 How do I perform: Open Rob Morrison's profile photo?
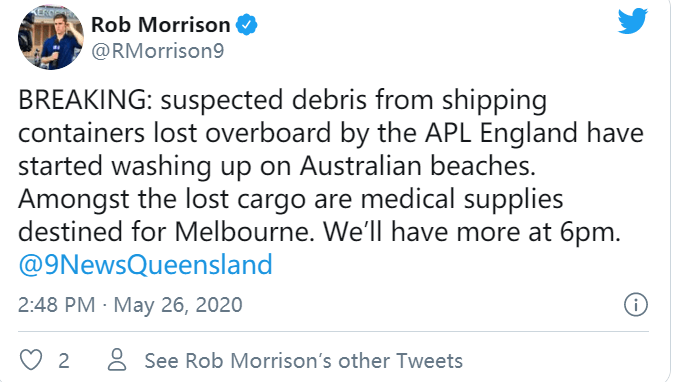pyautogui.click(x=51, y=38)
